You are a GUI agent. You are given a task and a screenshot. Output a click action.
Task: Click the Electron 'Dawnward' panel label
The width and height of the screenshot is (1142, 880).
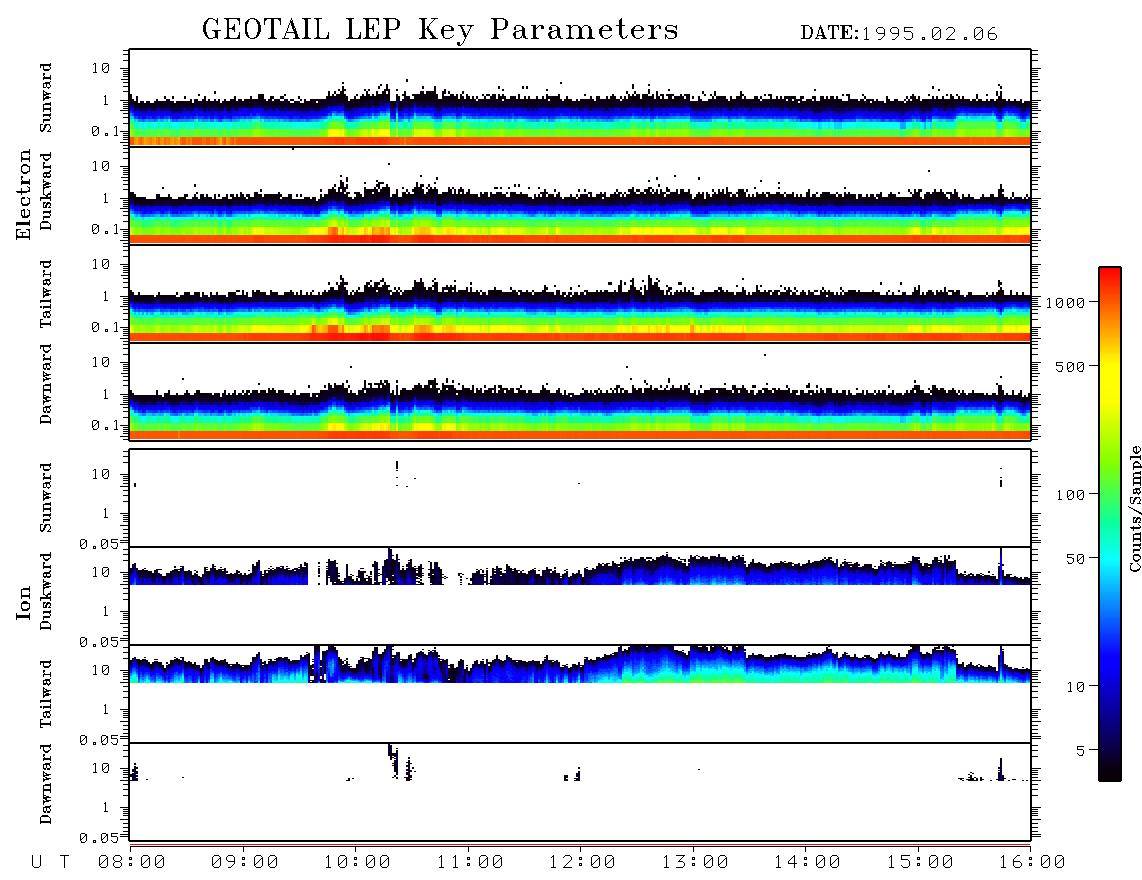click(x=46, y=384)
